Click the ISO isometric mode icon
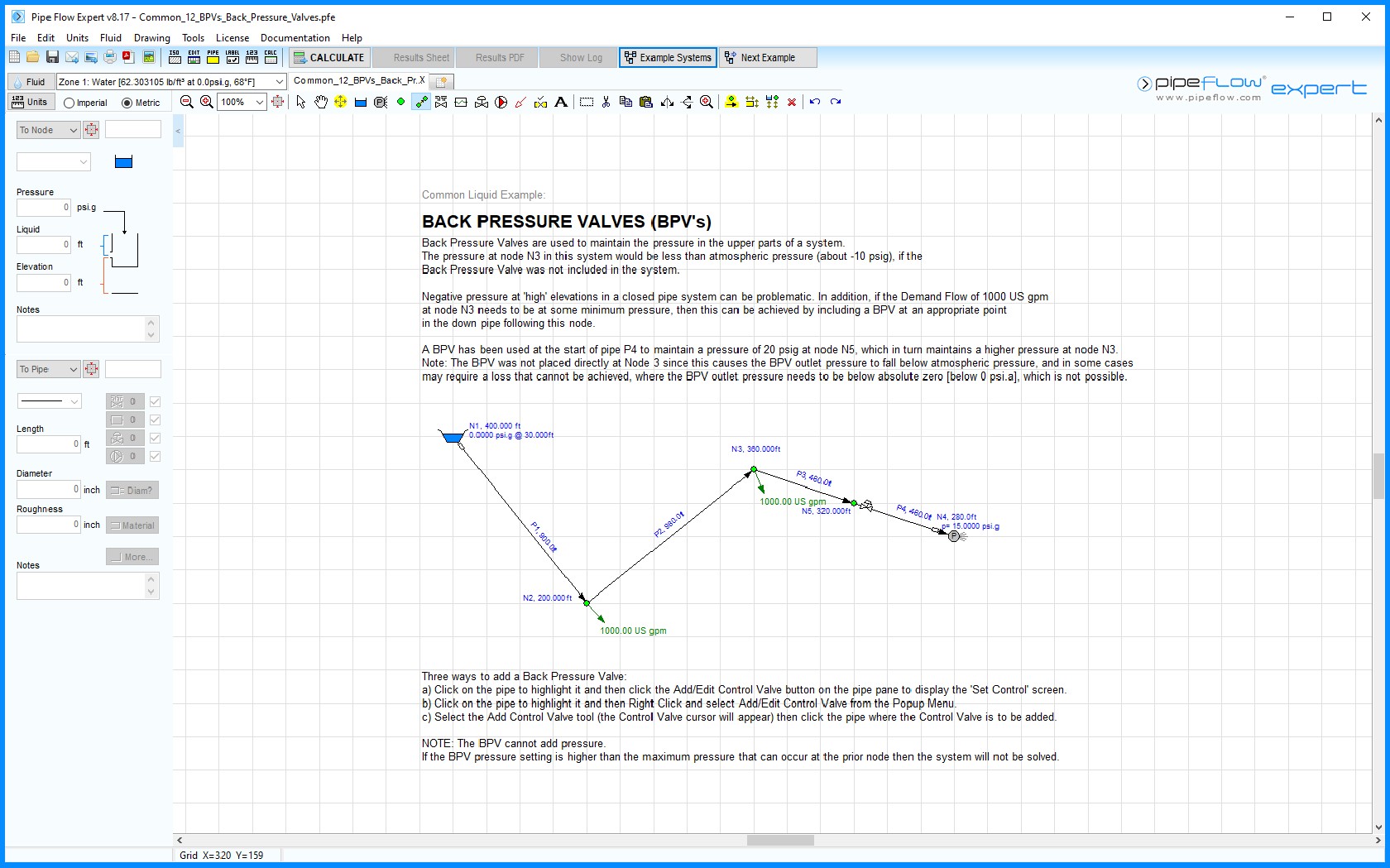This screenshot has width=1390, height=868. 175,57
